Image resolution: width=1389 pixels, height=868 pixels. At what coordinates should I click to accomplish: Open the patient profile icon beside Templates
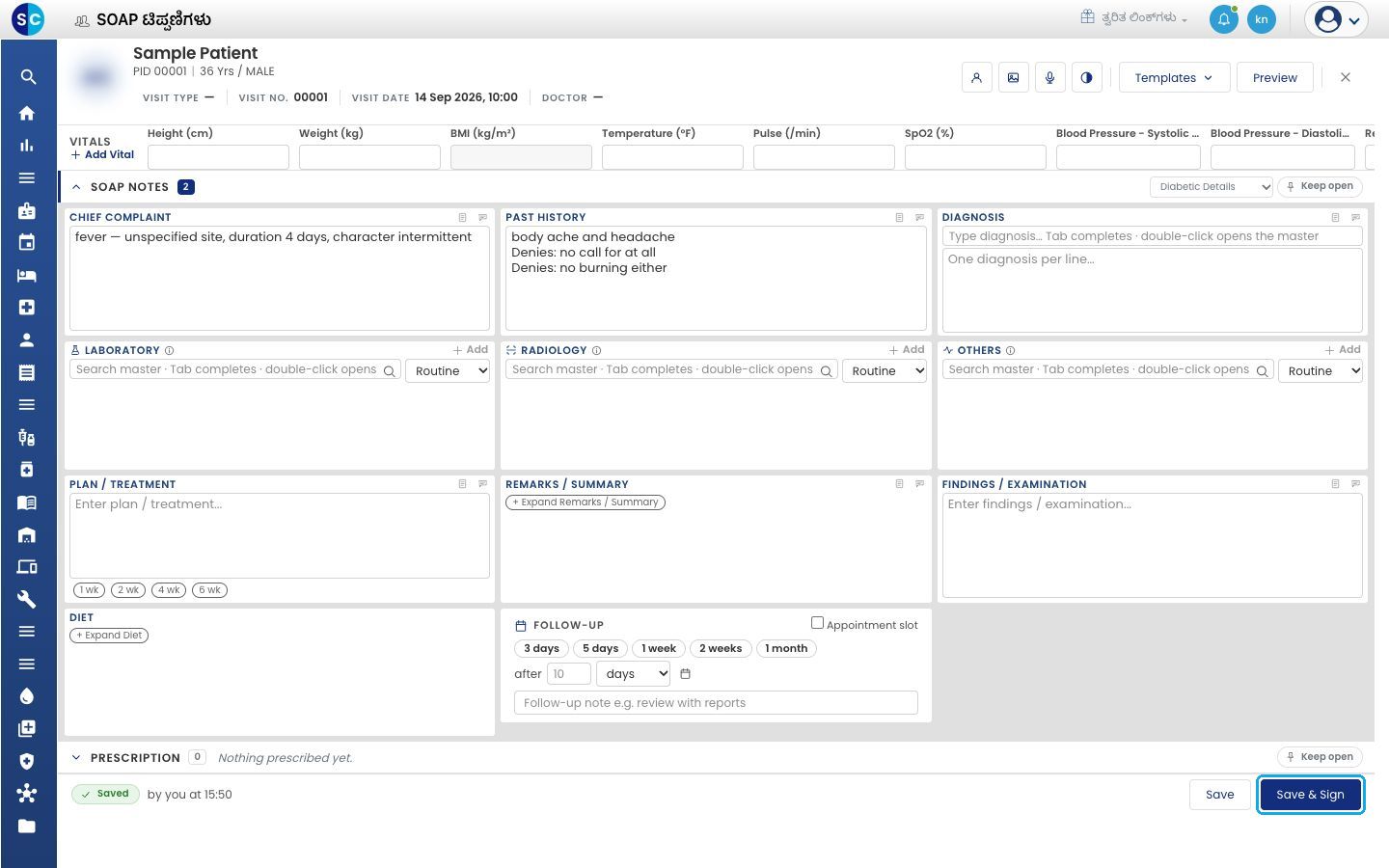coord(976,78)
